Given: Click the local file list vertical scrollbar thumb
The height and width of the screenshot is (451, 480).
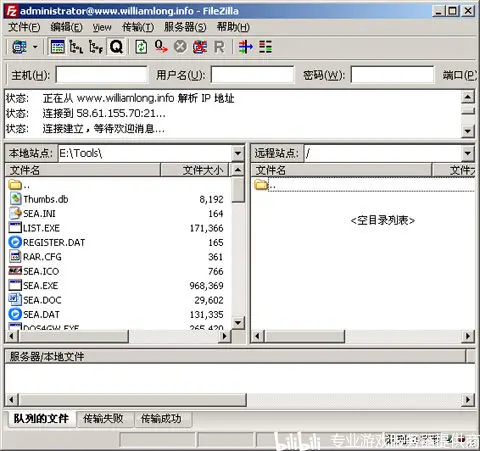Looking at the screenshot, I should (x=238, y=190).
